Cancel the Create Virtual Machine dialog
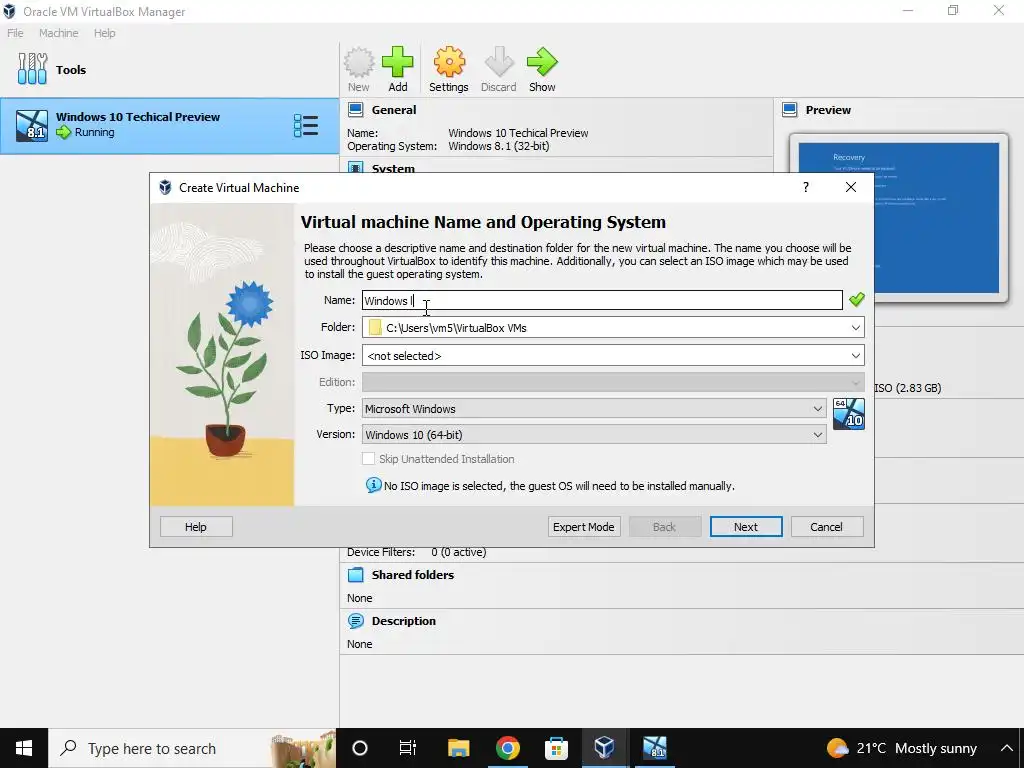 pyautogui.click(x=827, y=527)
